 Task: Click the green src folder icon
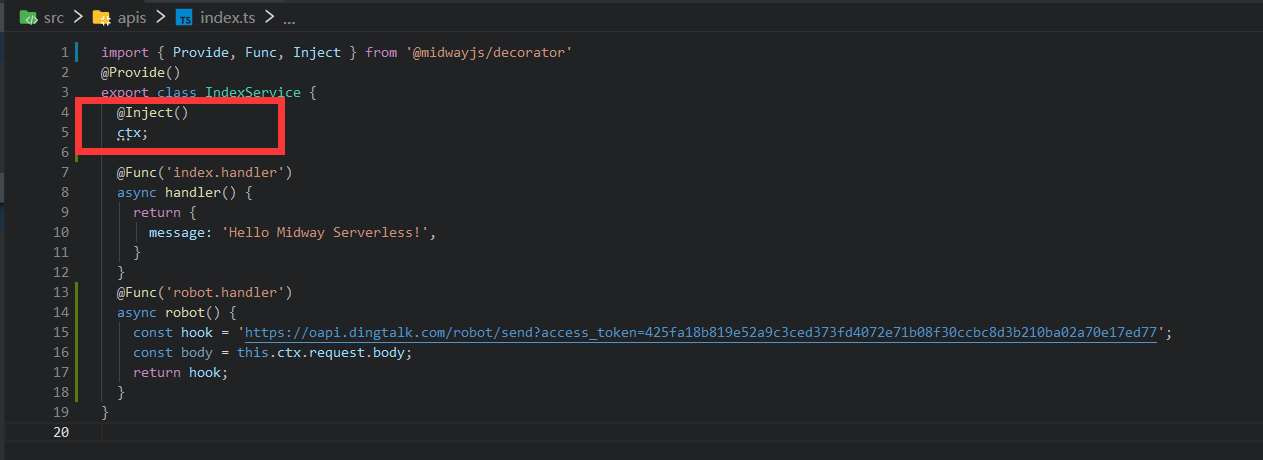pyautogui.click(x=29, y=18)
